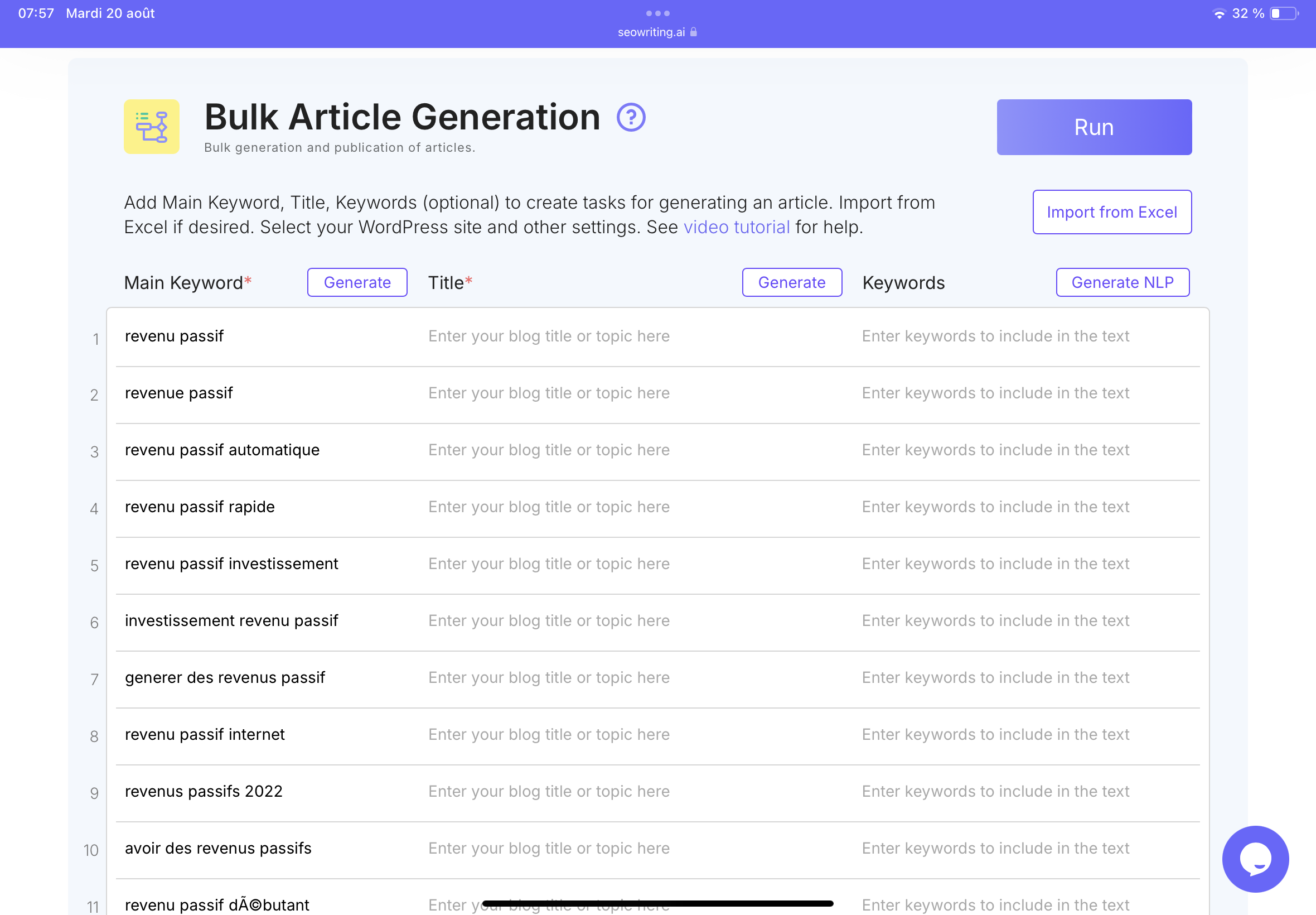Click the Run button
The image size is (1316, 915).
[1094, 127]
